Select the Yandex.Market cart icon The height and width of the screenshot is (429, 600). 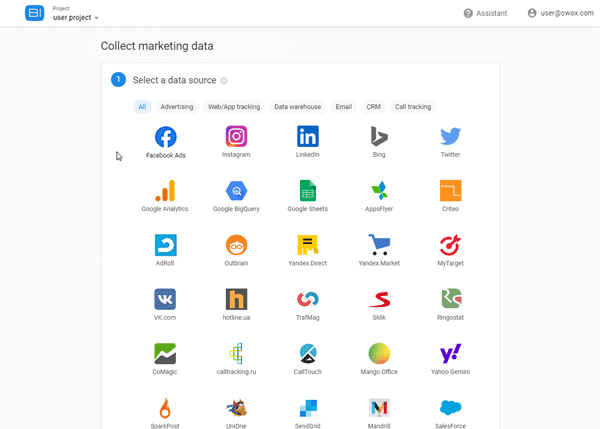point(379,245)
